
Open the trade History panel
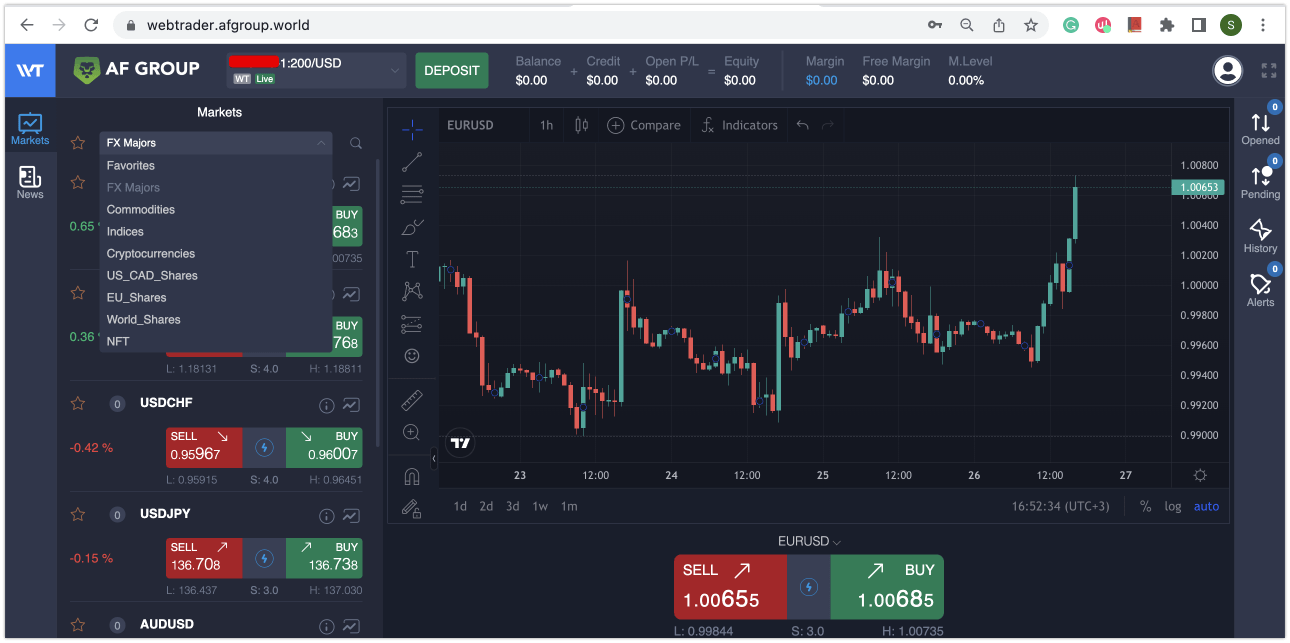click(1261, 236)
